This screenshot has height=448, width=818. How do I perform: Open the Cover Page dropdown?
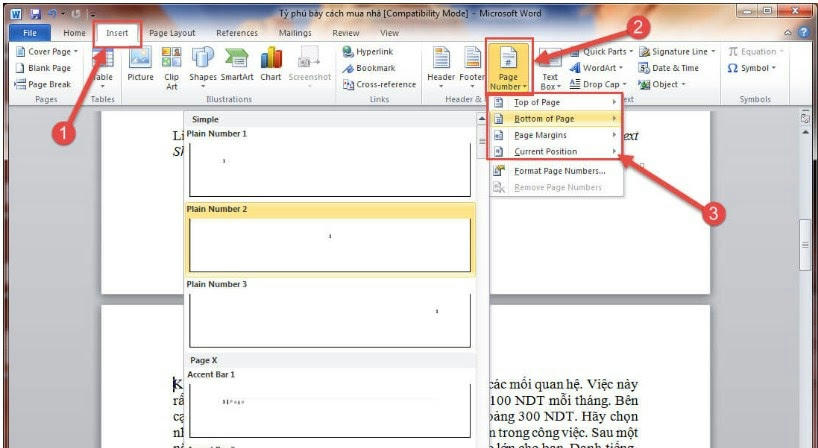coord(47,52)
